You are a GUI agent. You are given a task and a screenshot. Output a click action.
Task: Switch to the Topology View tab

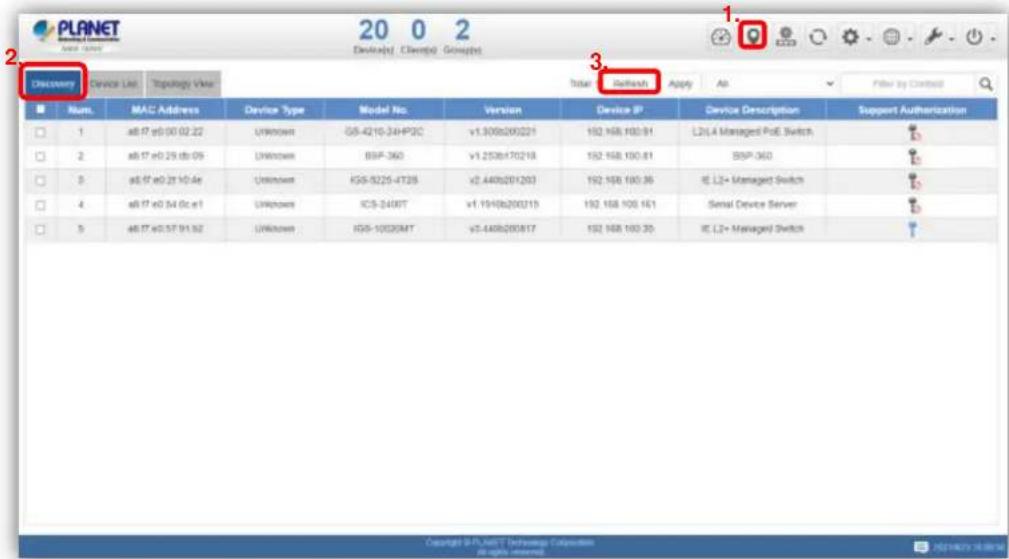click(x=183, y=84)
